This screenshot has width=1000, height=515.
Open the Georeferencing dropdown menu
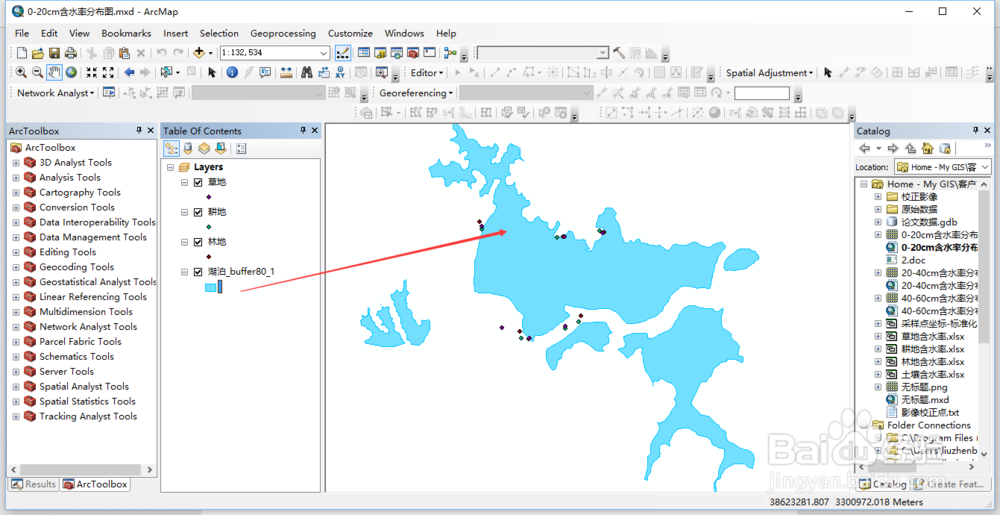coord(416,93)
